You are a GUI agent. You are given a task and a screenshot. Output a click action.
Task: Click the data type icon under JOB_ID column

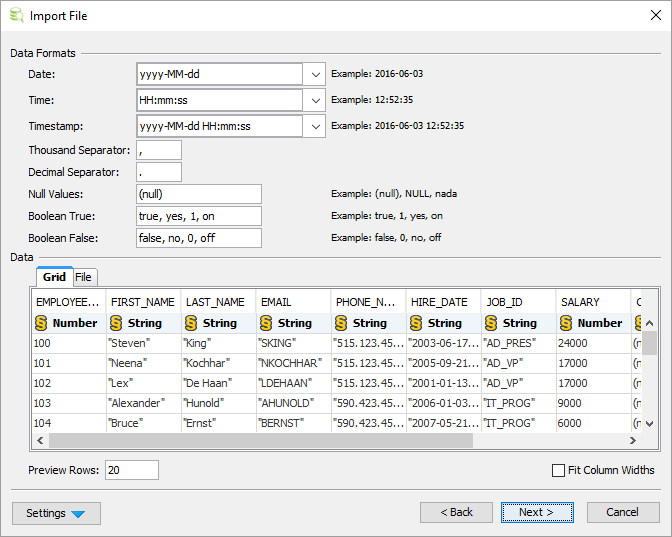[x=491, y=323]
